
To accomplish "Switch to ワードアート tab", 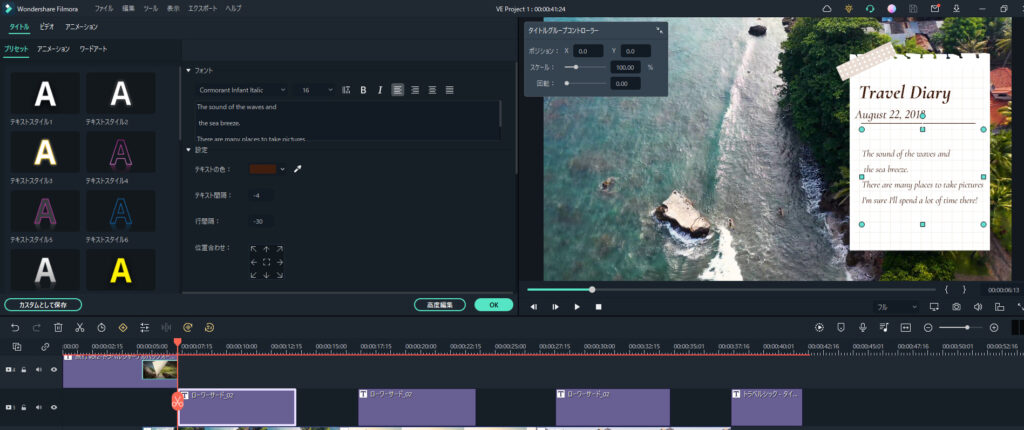I will tap(93, 49).
